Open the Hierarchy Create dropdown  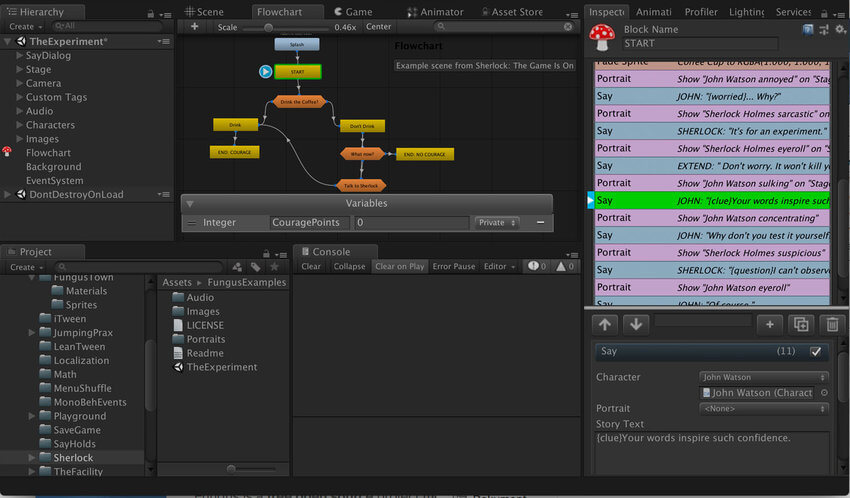click(x=25, y=27)
